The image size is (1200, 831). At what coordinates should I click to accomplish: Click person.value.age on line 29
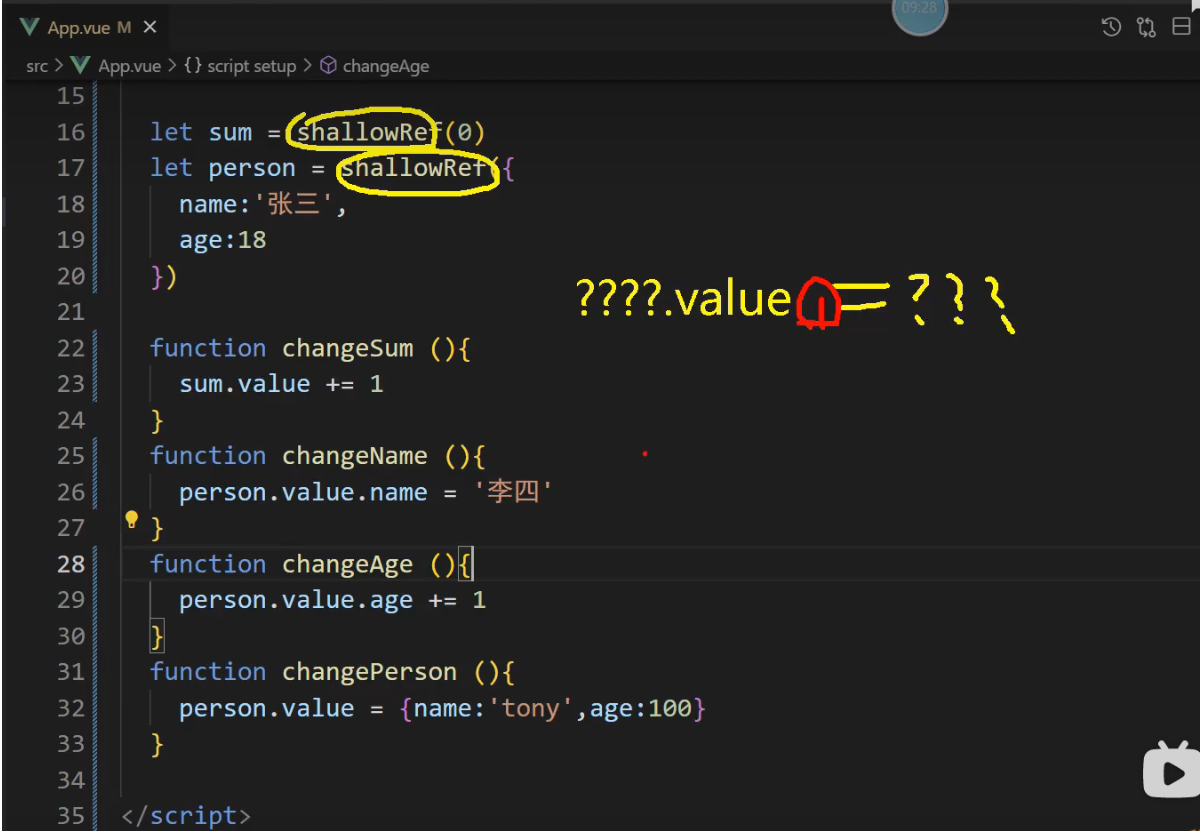(x=296, y=600)
